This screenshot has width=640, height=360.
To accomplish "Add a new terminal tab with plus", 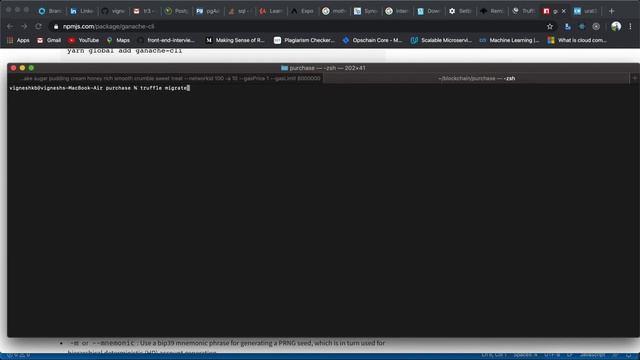I will click(635, 78).
